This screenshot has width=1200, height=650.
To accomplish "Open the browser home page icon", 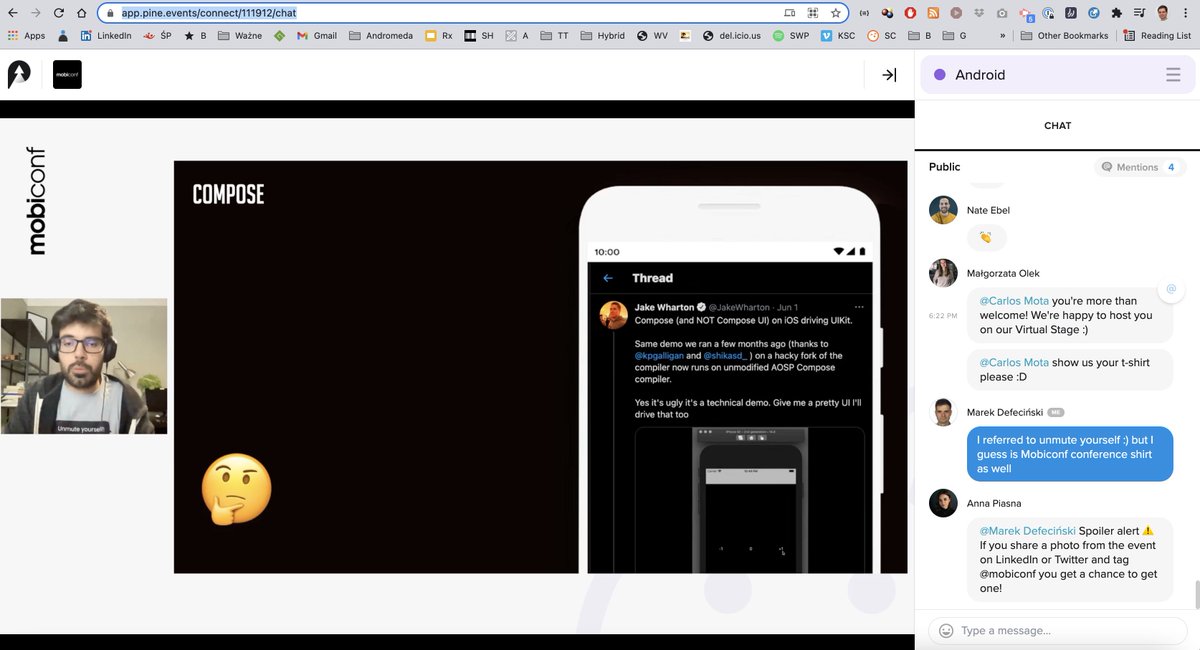I will [82, 13].
